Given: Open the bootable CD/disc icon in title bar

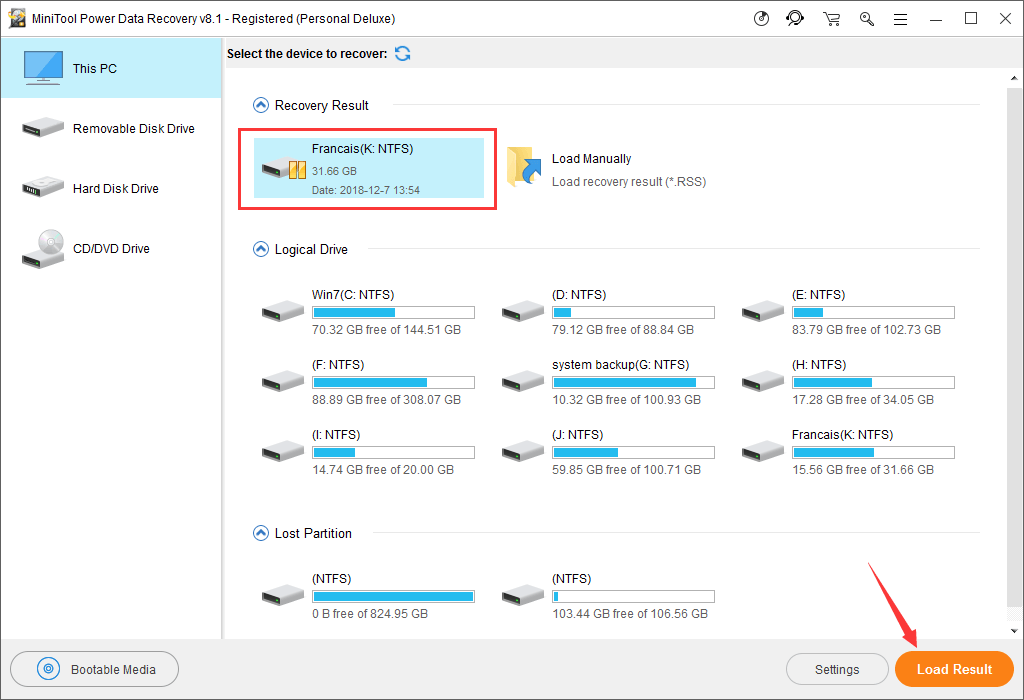Looking at the screenshot, I should point(761,19).
